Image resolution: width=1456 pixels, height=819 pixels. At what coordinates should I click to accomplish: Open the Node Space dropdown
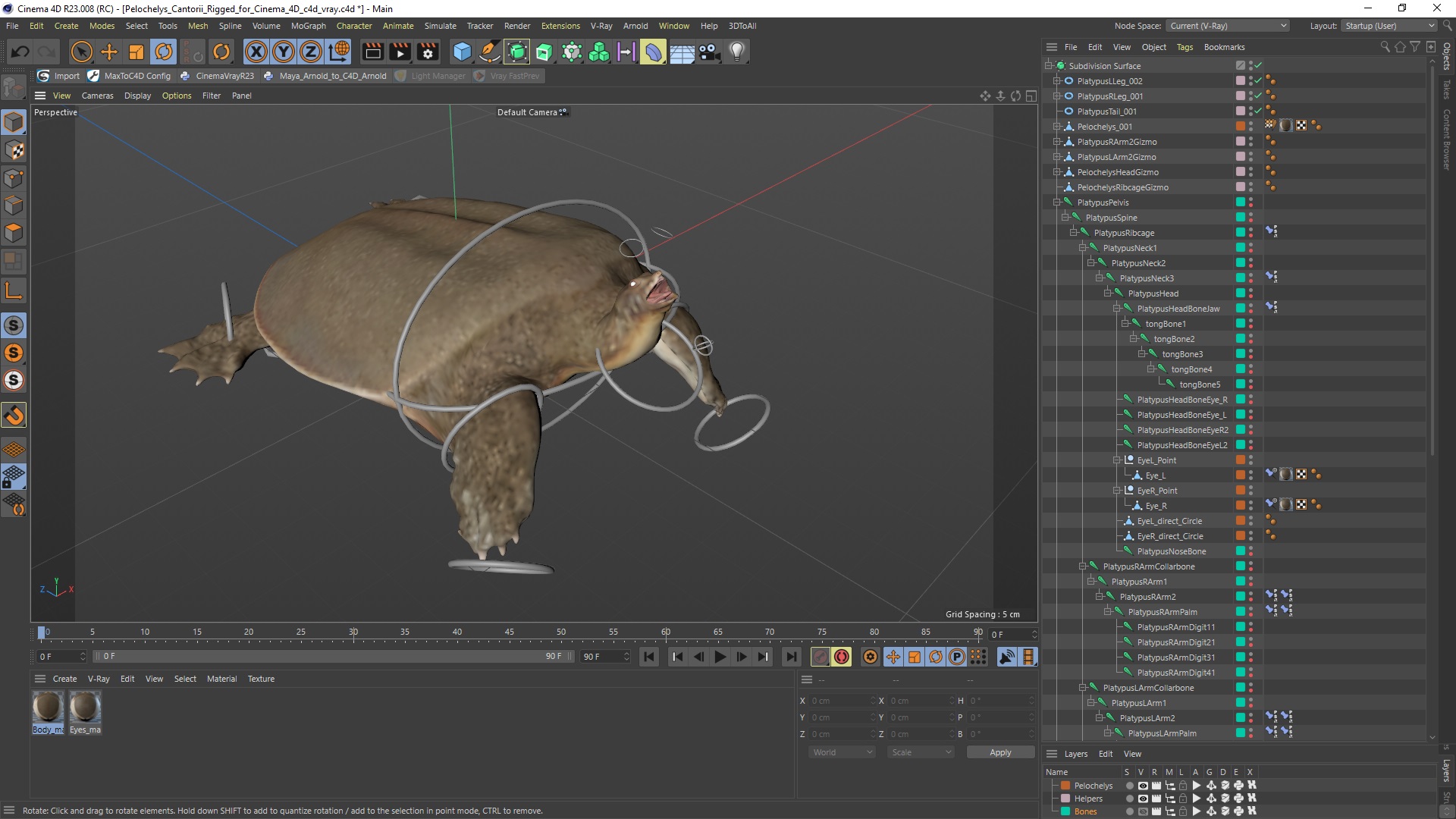(x=1227, y=26)
